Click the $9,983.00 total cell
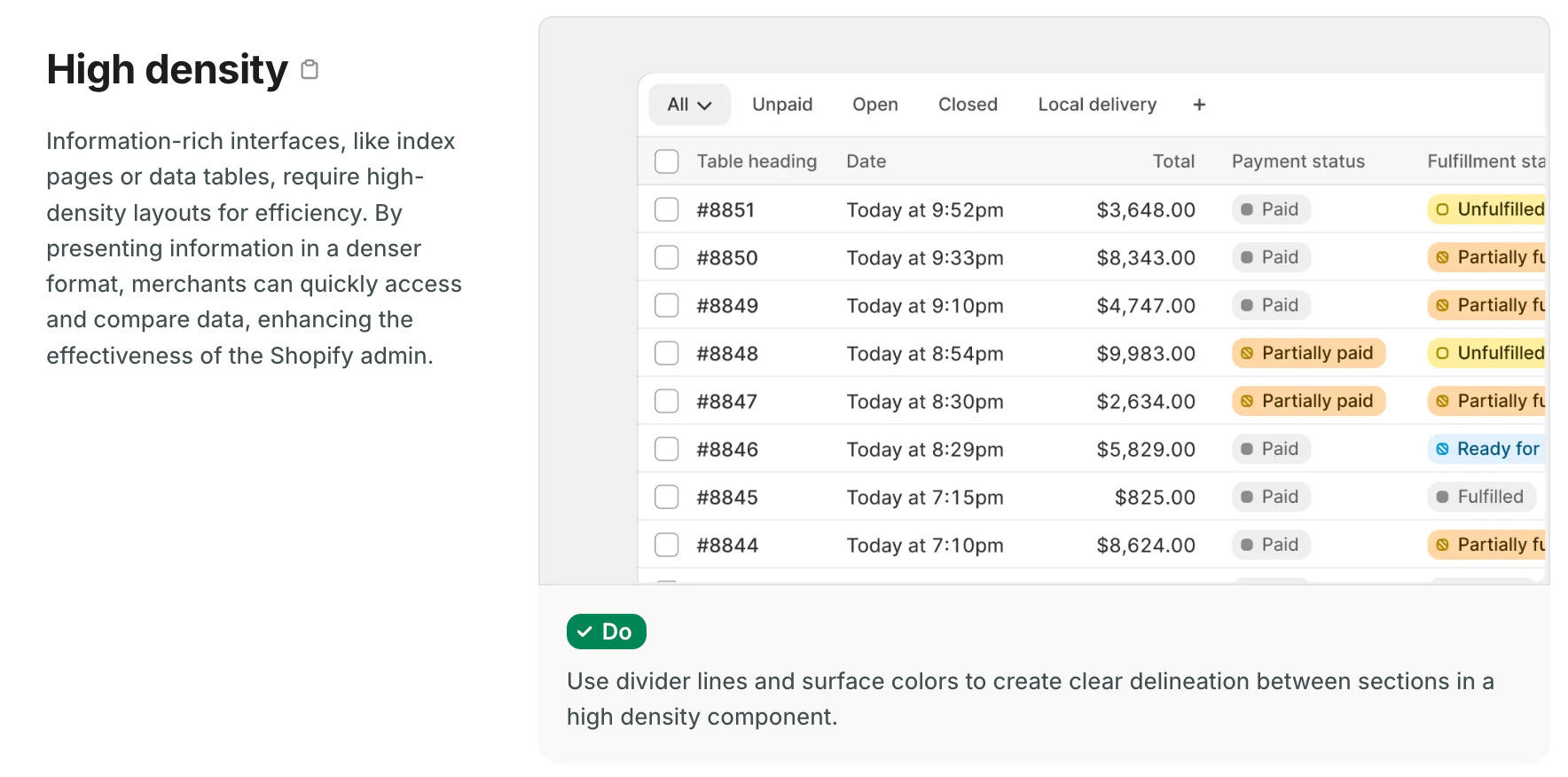 1146,354
